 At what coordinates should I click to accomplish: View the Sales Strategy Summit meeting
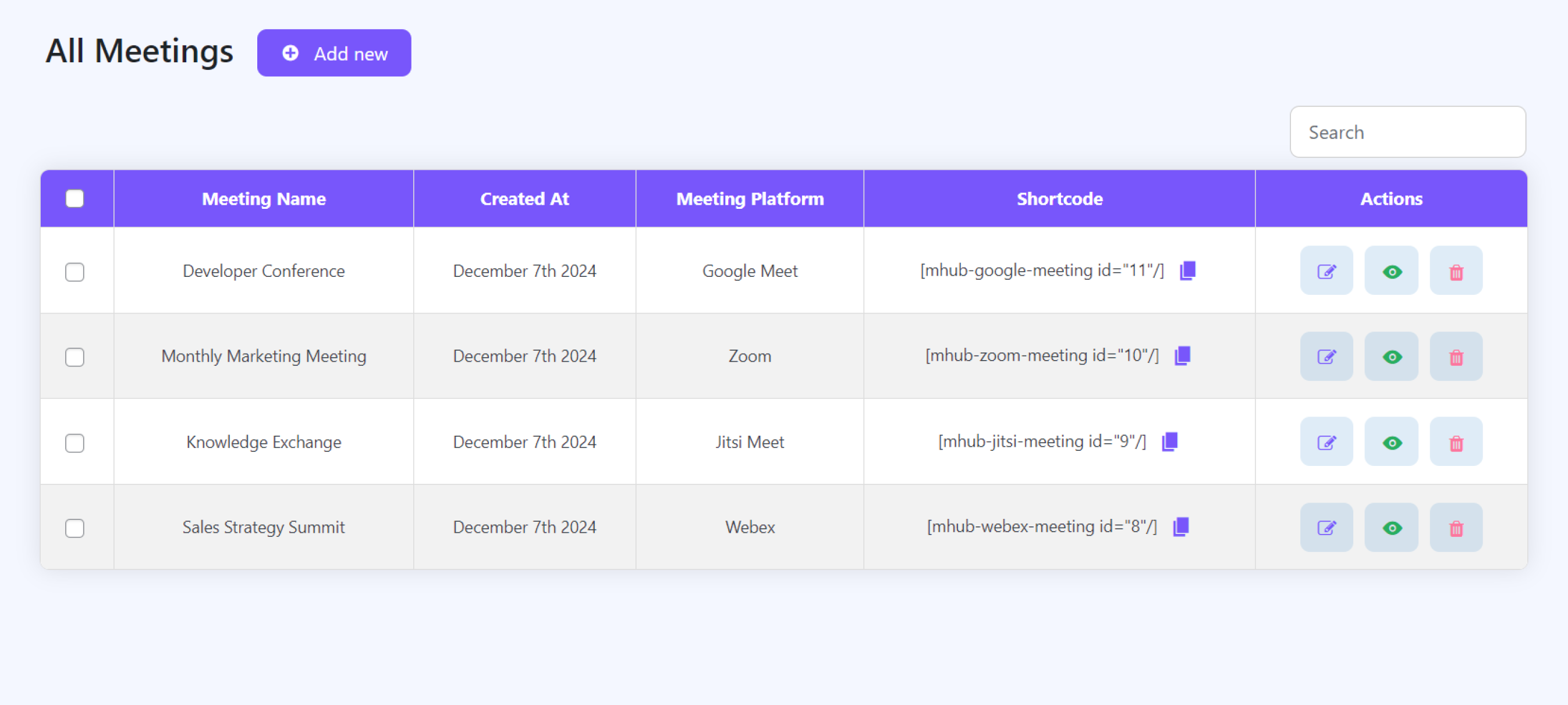pos(1391,528)
